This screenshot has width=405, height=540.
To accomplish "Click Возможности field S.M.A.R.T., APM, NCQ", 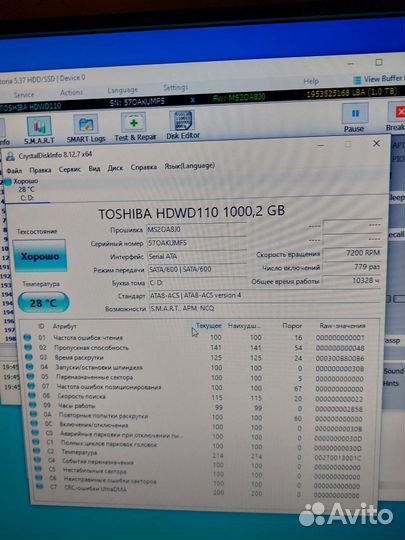I will point(265,308).
